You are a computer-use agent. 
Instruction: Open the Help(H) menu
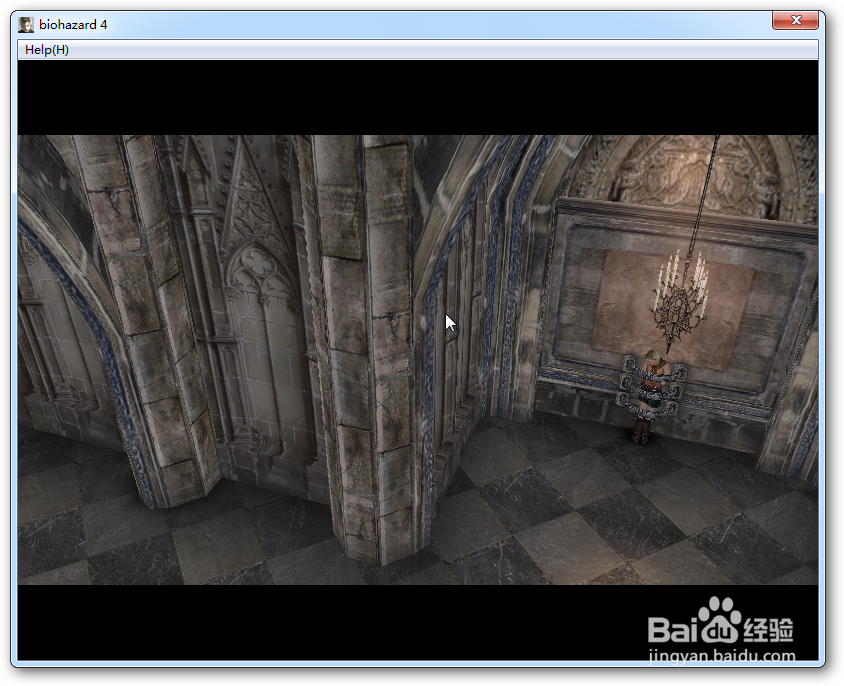click(x=47, y=50)
